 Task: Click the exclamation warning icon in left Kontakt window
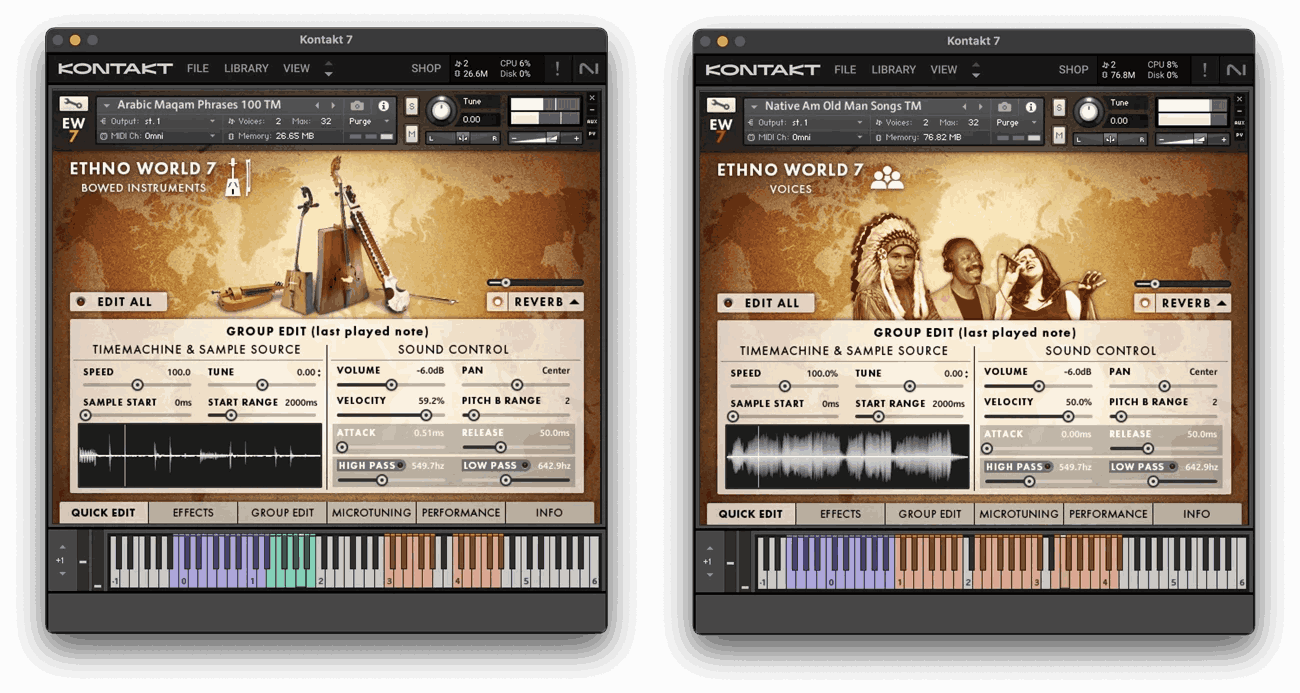pos(557,69)
